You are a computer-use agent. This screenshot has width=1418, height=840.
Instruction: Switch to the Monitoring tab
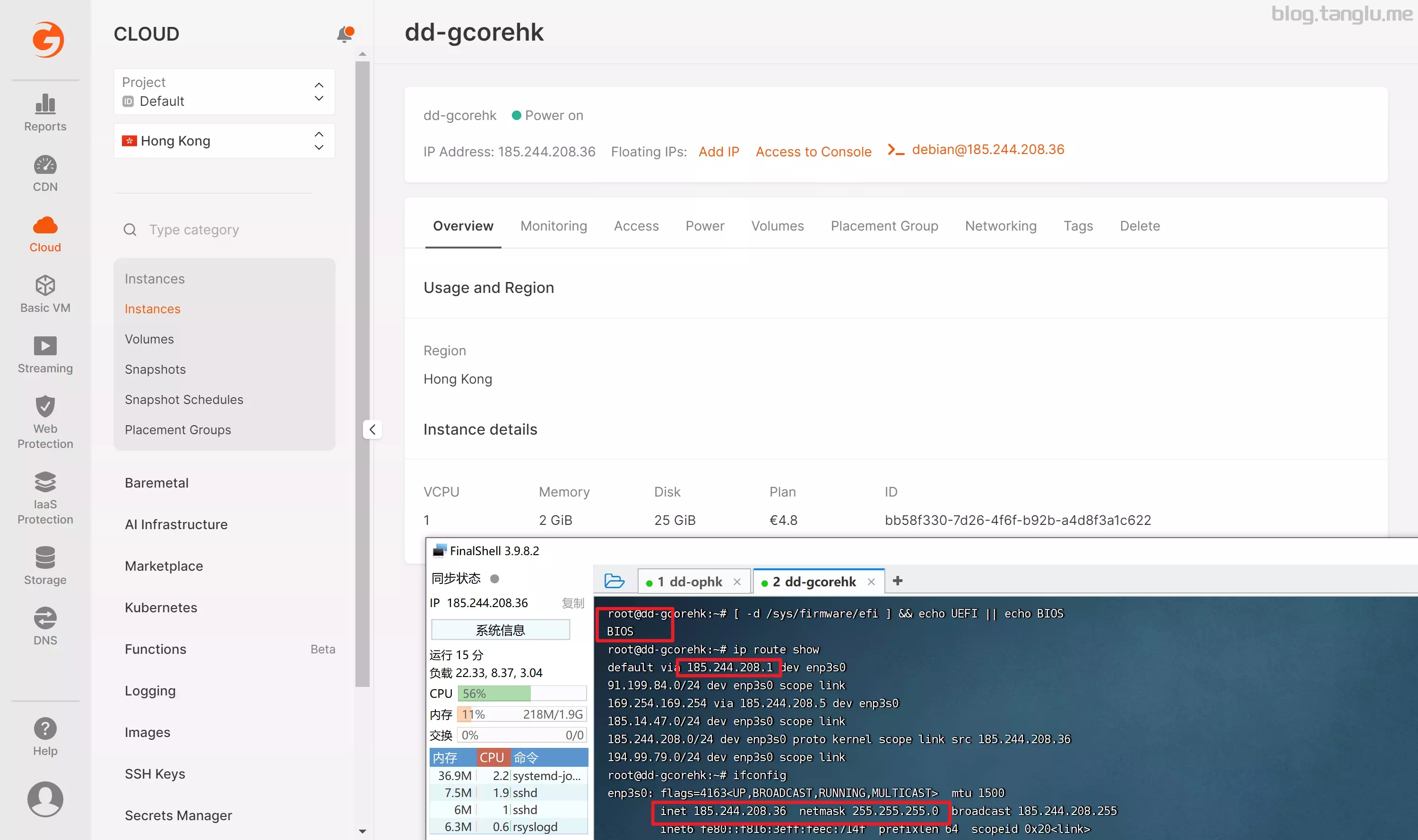coord(553,226)
